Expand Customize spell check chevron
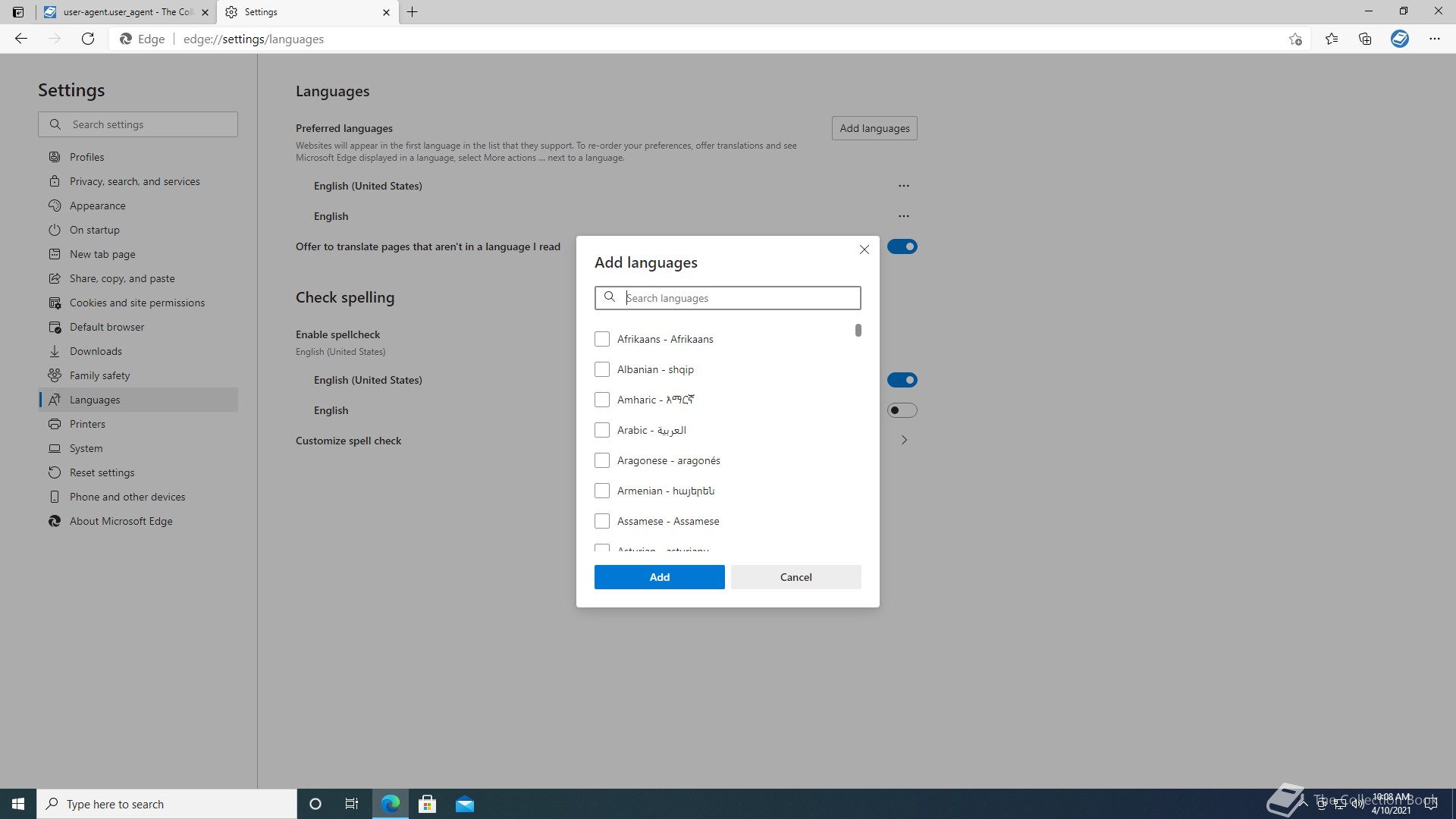The image size is (1456, 819). click(904, 441)
